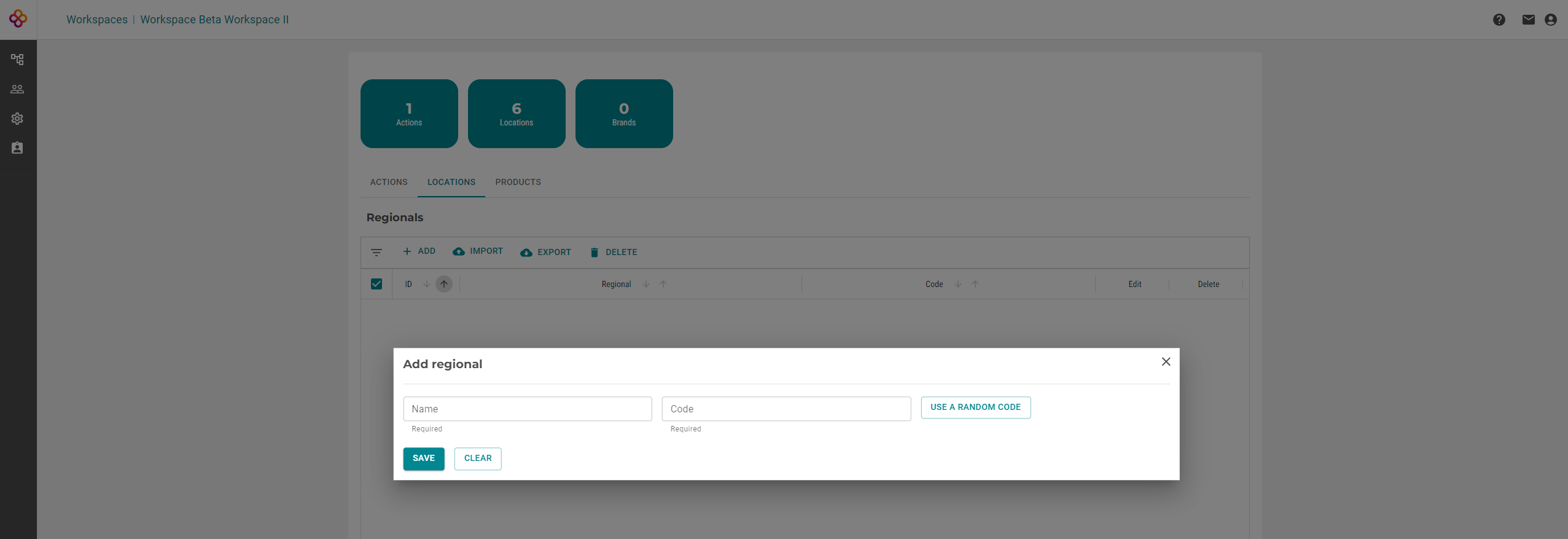Open the table filter list icon
Screen dimensions: 1568x539
[x=376, y=253]
